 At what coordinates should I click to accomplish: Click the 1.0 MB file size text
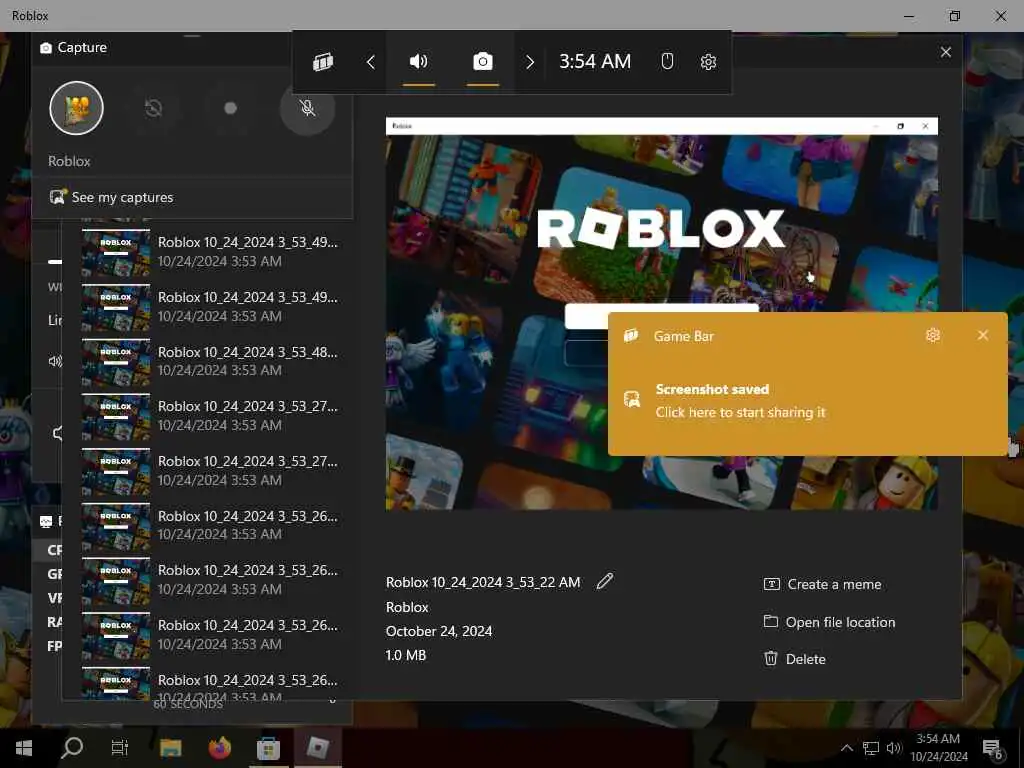[x=406, y=655]
